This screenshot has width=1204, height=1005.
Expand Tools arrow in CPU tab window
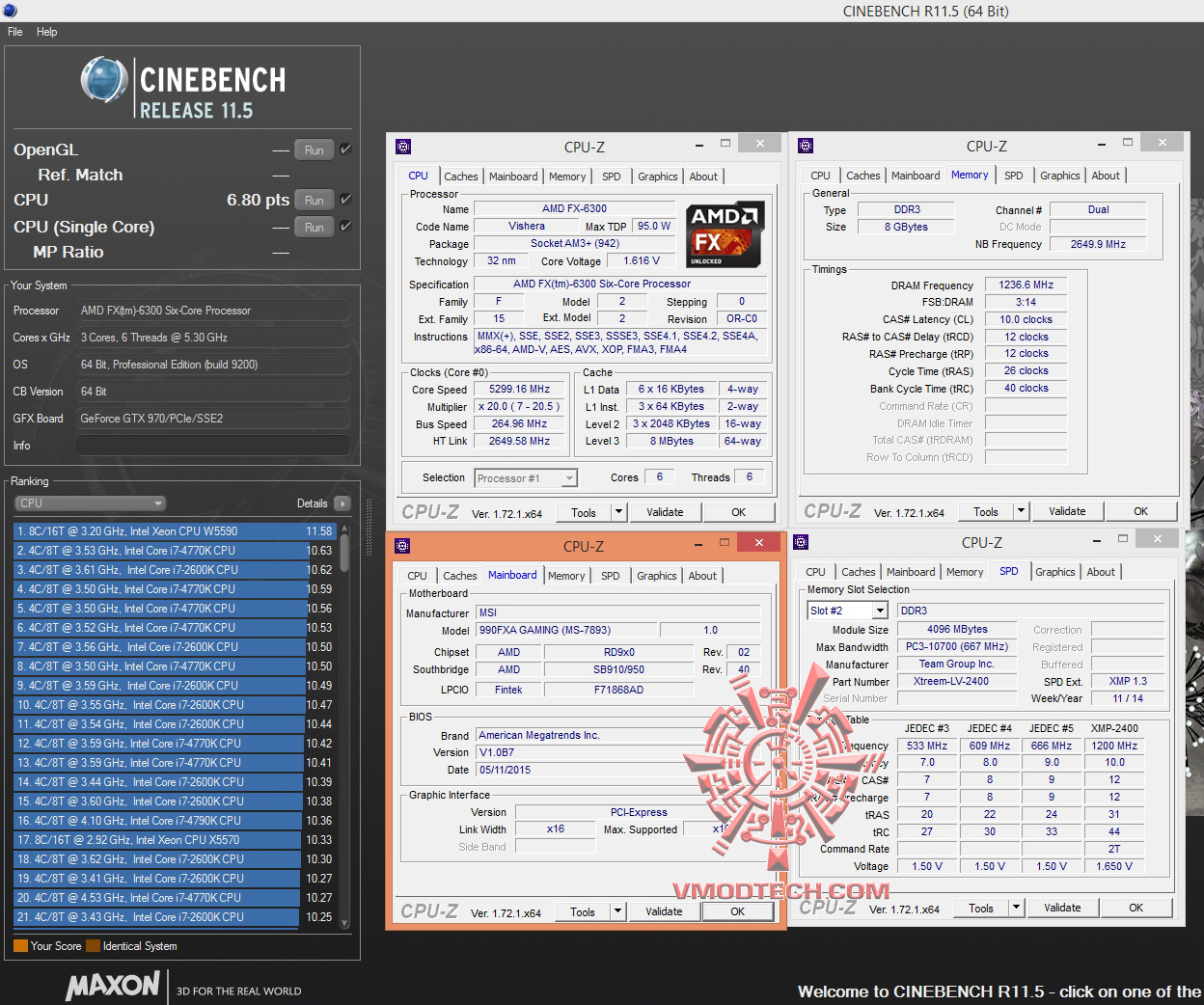pos(618,512)
